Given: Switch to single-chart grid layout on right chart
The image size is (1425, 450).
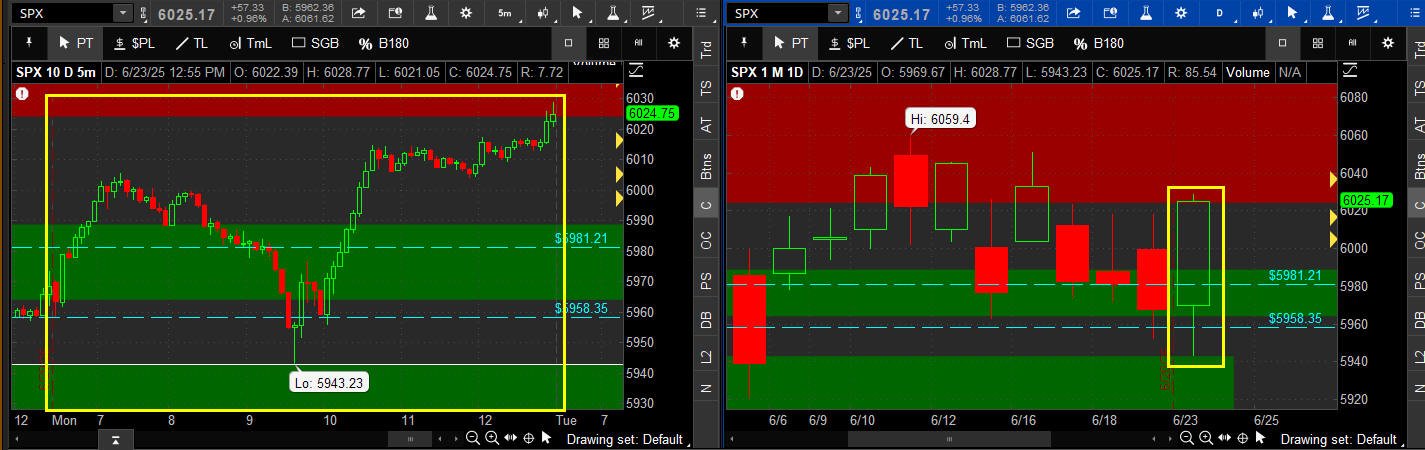Looking at the screenshot, I should 1282,43.
